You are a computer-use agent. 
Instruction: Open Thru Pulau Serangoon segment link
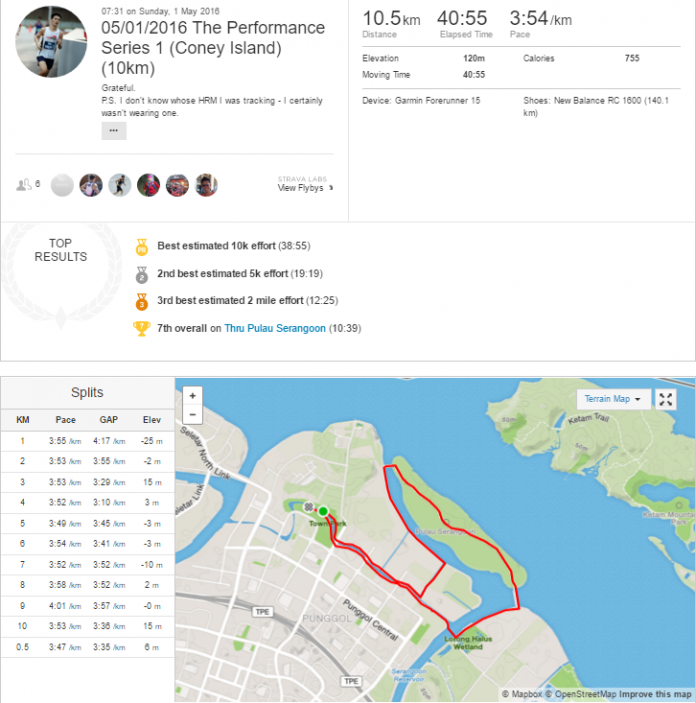(x=275, y=328)
